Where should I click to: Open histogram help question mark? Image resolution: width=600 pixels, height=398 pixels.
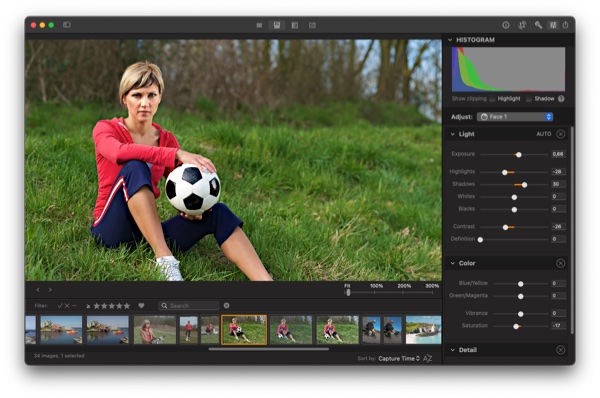click(x=561, y=99)
